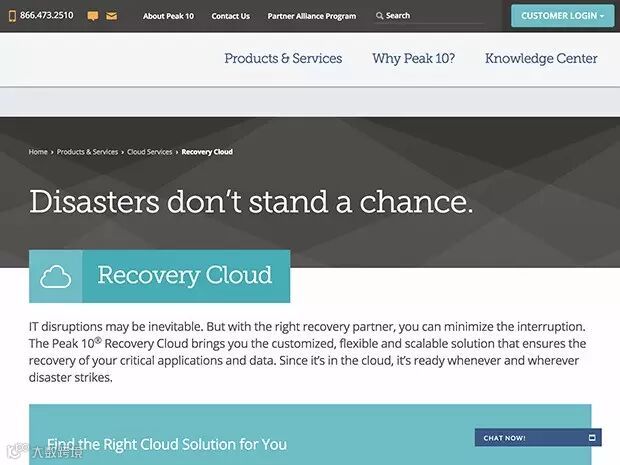Click 'Disasters don't stand a chance.' headline

pyautogui.click(x=251, y=202)
